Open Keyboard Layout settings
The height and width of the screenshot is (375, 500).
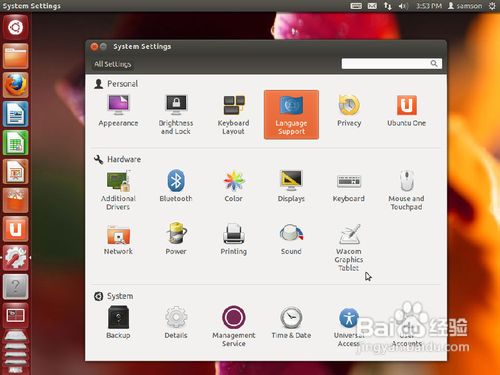[233, 115]
